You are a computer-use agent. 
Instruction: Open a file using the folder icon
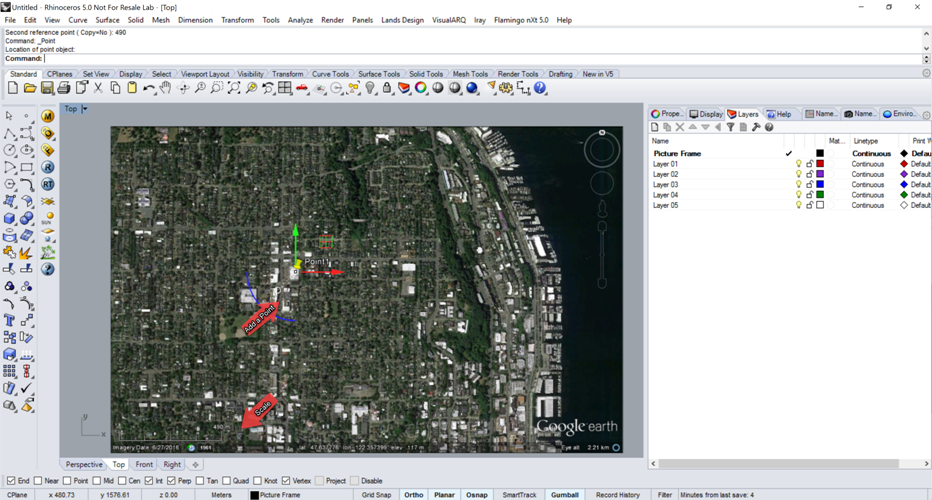point(30,89)
